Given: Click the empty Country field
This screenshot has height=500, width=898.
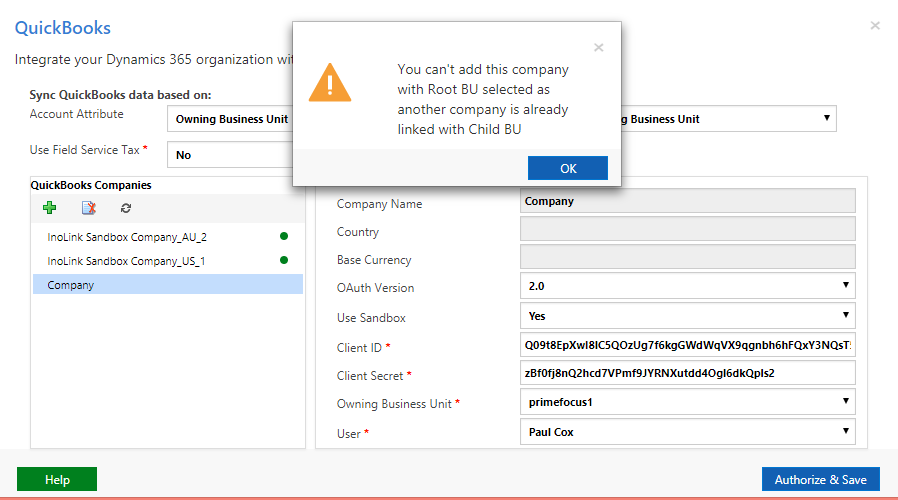Looking at the screenshot, I should point(687,229).
